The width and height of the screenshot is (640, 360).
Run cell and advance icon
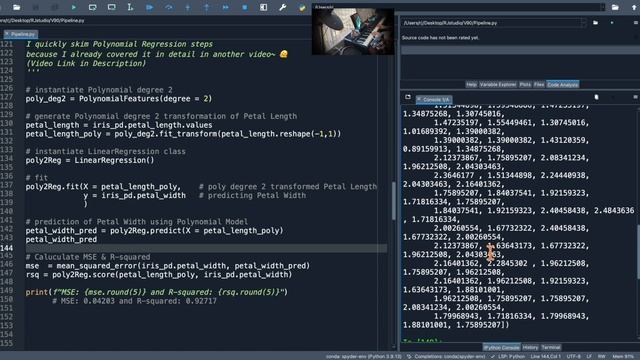[x=111, y=7]
